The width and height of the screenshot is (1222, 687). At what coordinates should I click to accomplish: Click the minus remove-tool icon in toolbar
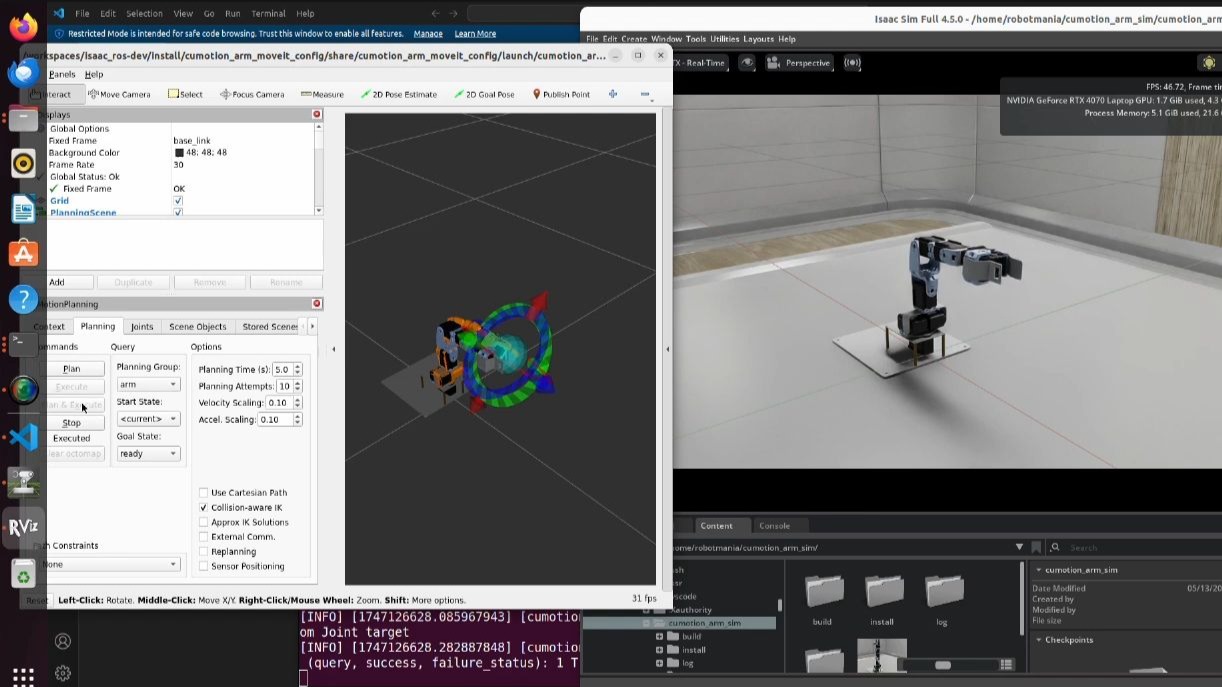[x=645, y=95]
